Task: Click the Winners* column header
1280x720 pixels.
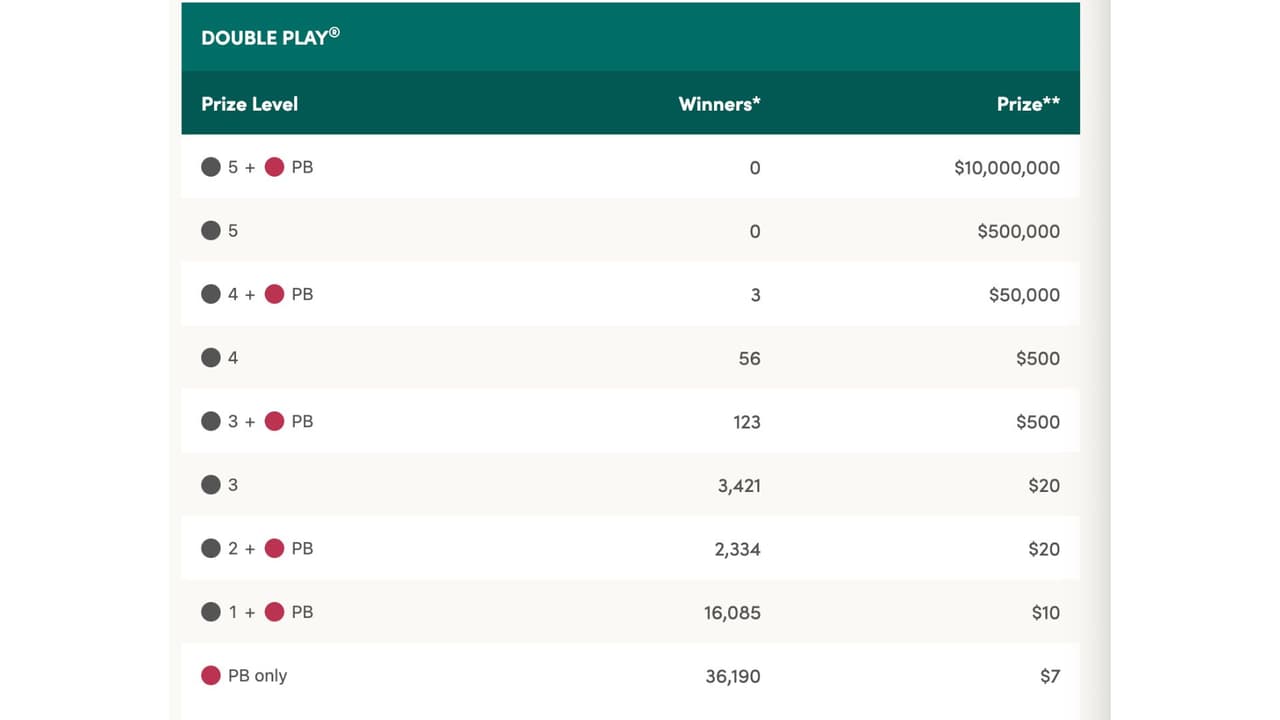Action: pyautogui.click(x=719, y=104)
